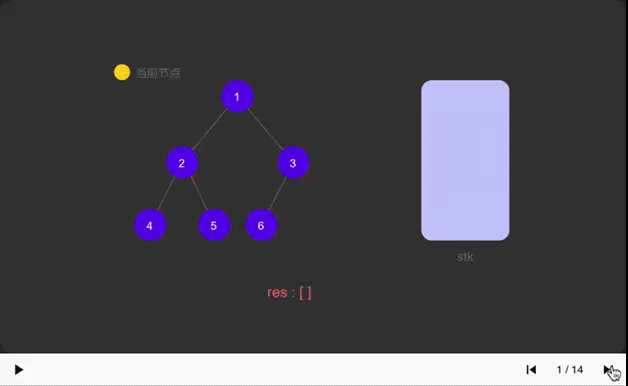Select leaf node 4
628x386 pixels.
tap(150, 225)
